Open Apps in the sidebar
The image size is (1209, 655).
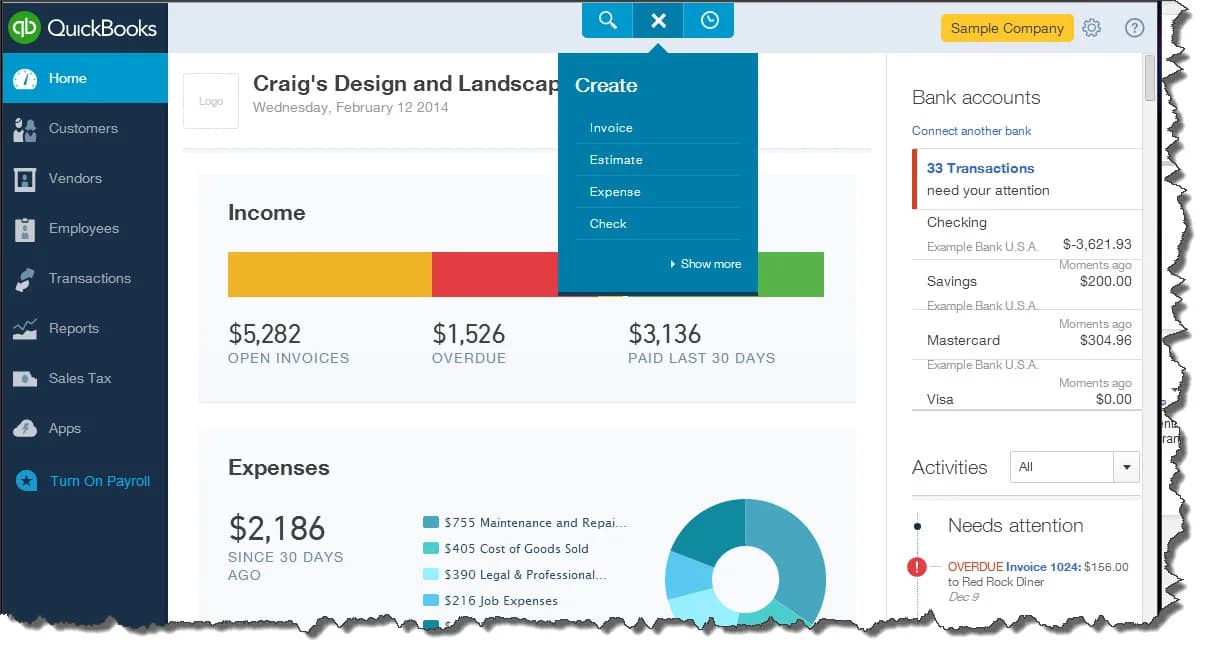click(85, 428)
